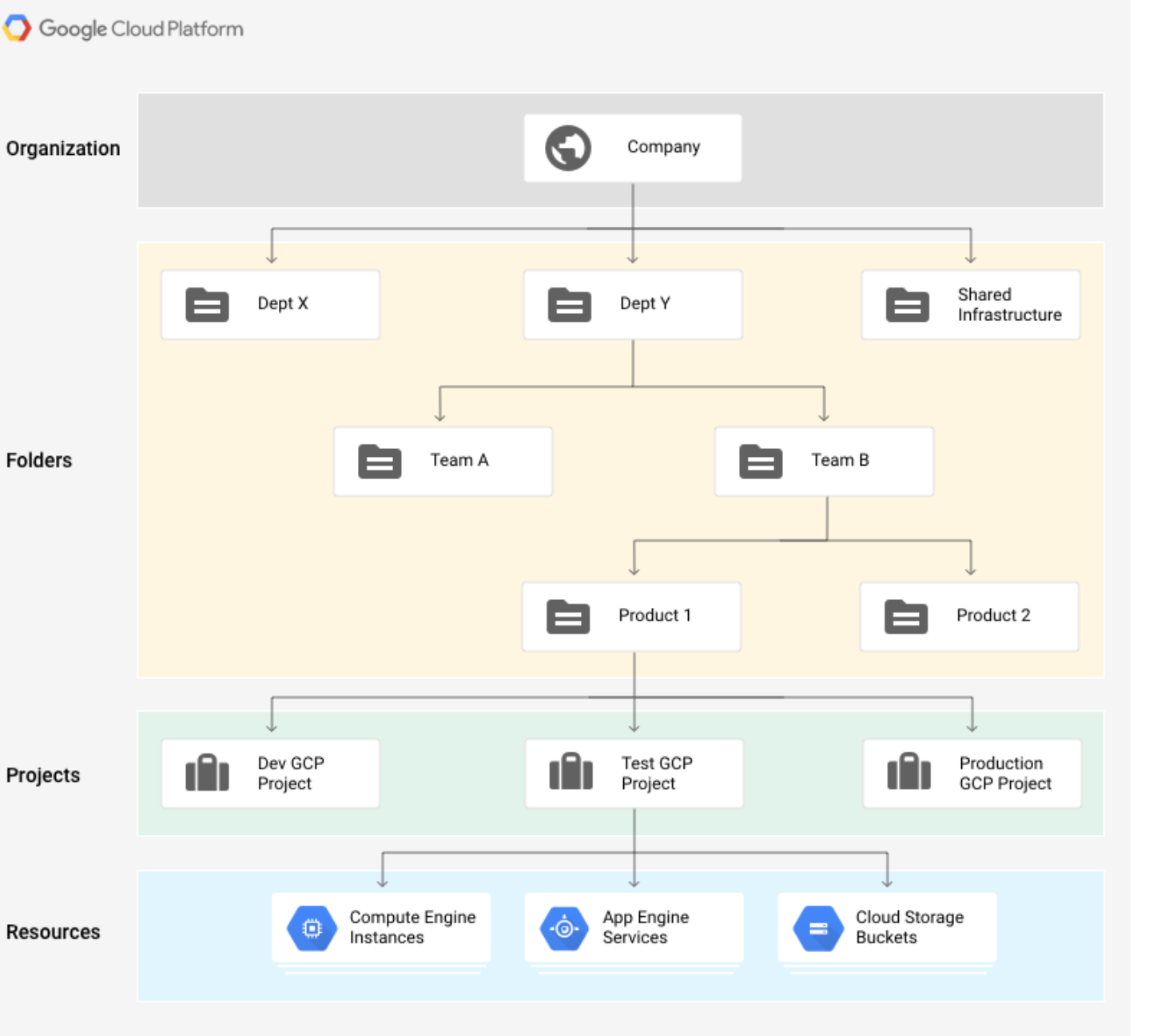Viewport: 1161px width, 1036px height.
Task: Click the Company label text
Action: pos(663,147)
